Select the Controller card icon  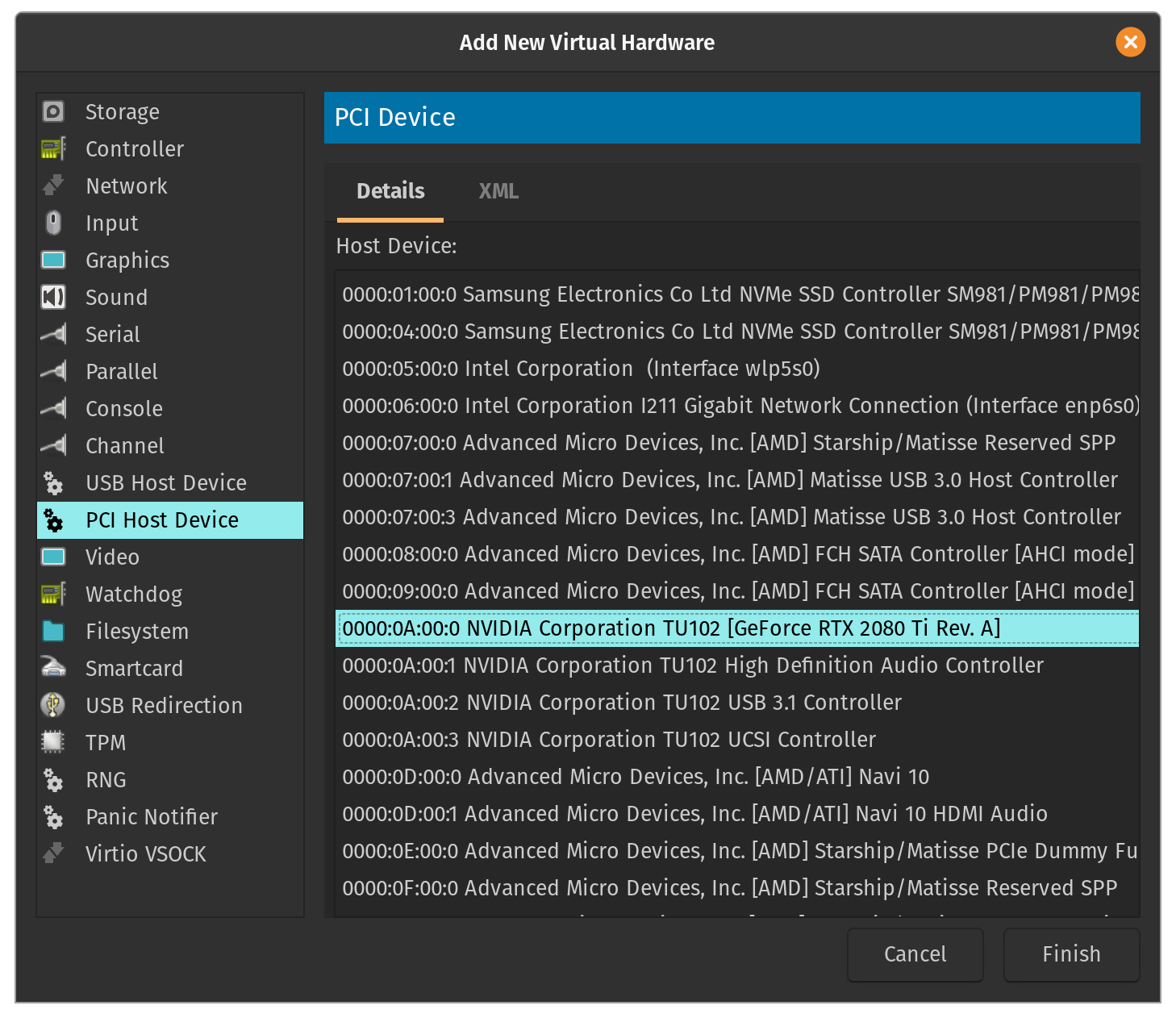53,148
